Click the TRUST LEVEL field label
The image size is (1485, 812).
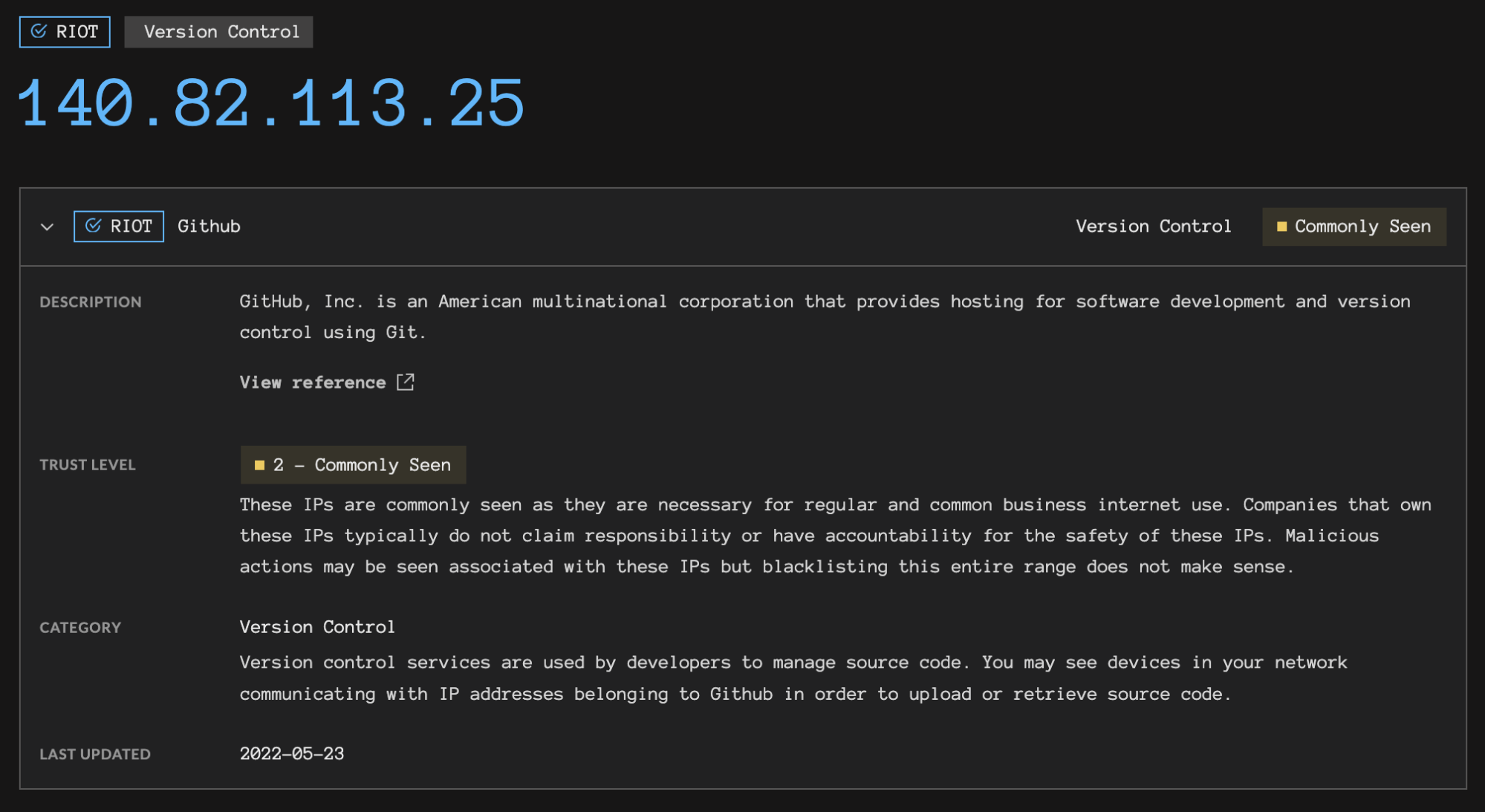[88, 465]
